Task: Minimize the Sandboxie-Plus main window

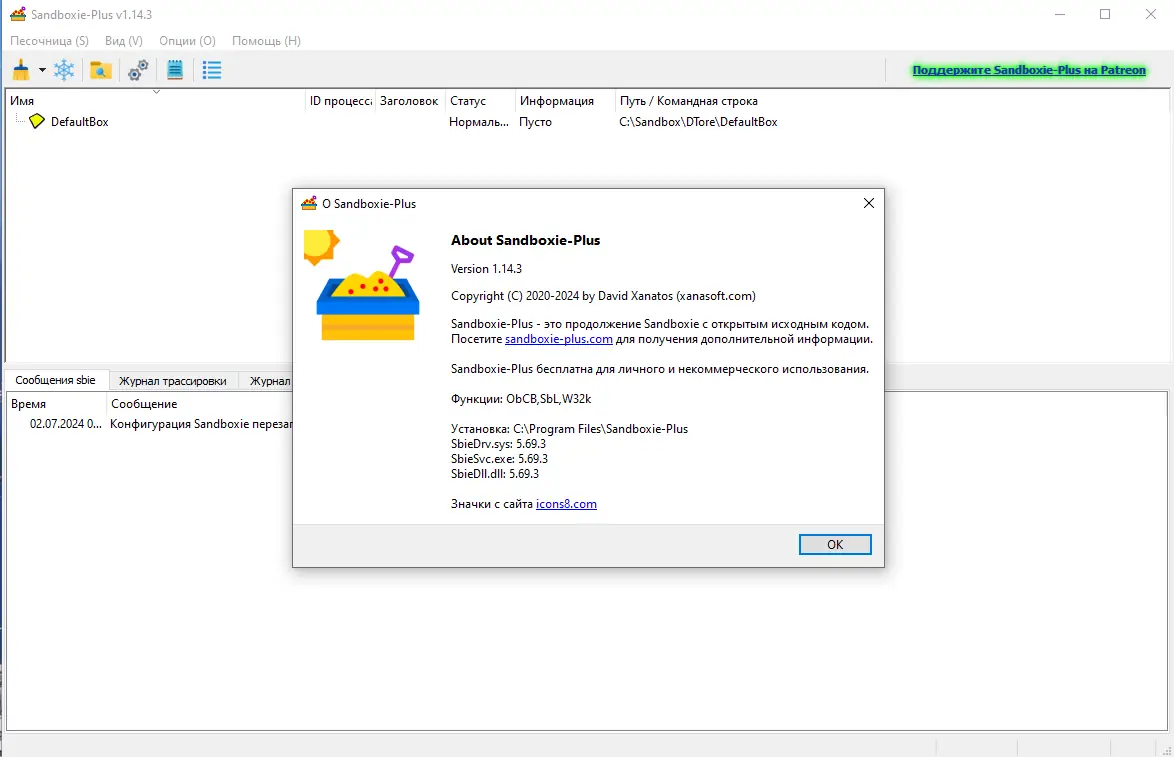Action: point(1059,14)
